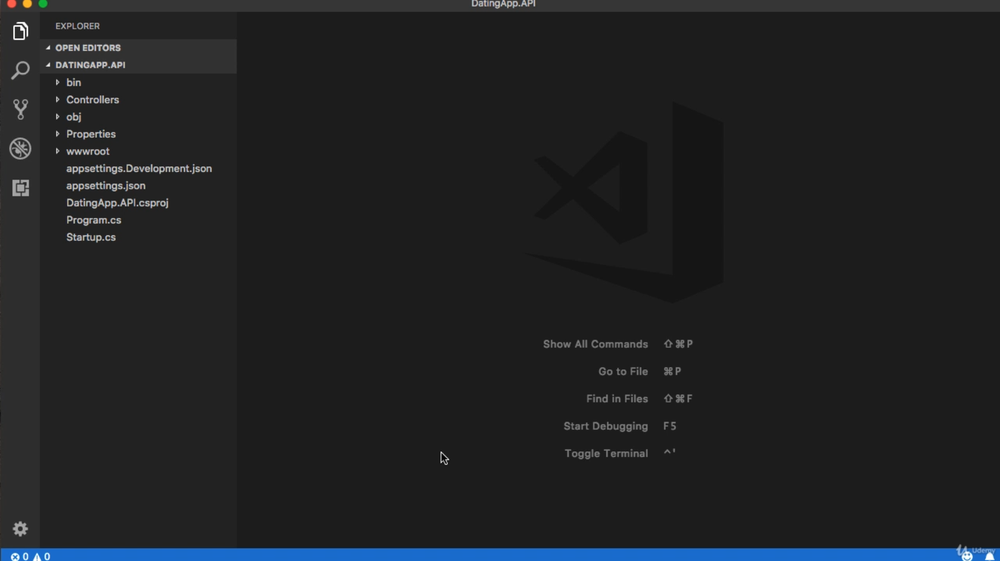Expand the bin folder arrow

[x=57, y=82]
